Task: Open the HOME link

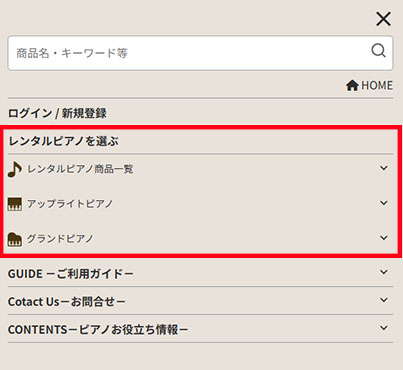Action: 369,85
